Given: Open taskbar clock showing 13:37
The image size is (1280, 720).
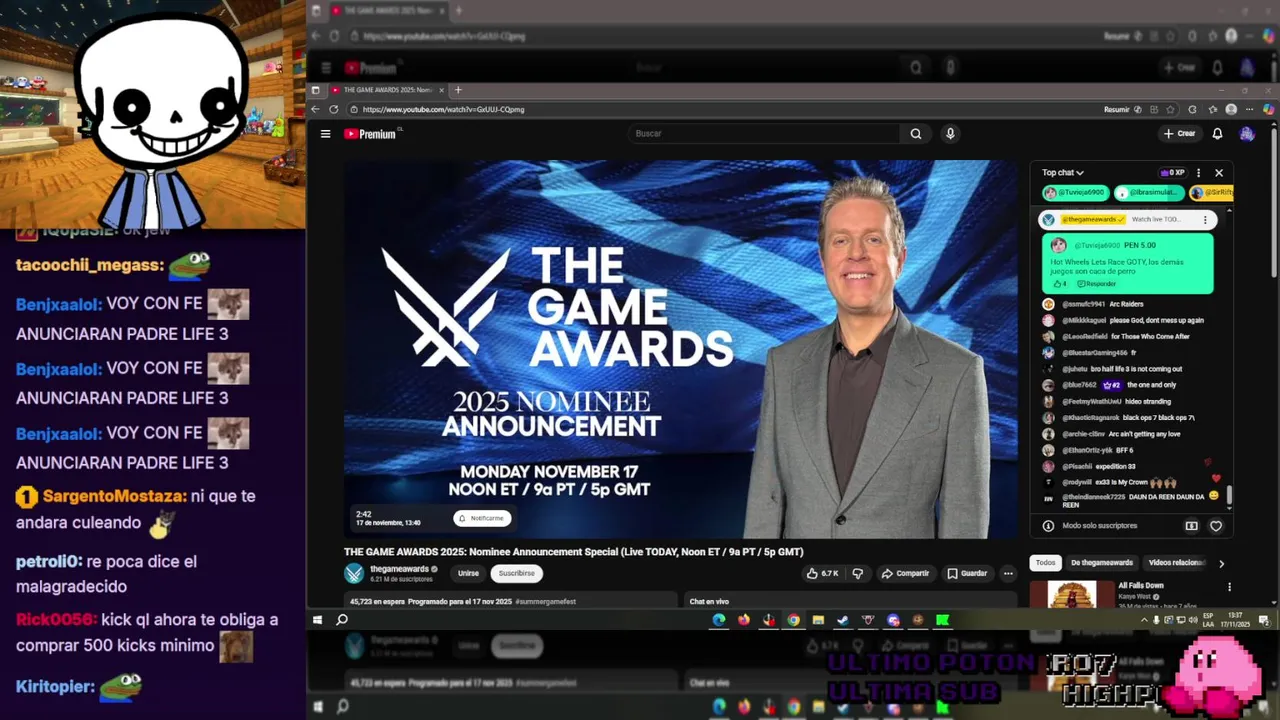Looking at the screenshot, I should (x=1235, y=620).
